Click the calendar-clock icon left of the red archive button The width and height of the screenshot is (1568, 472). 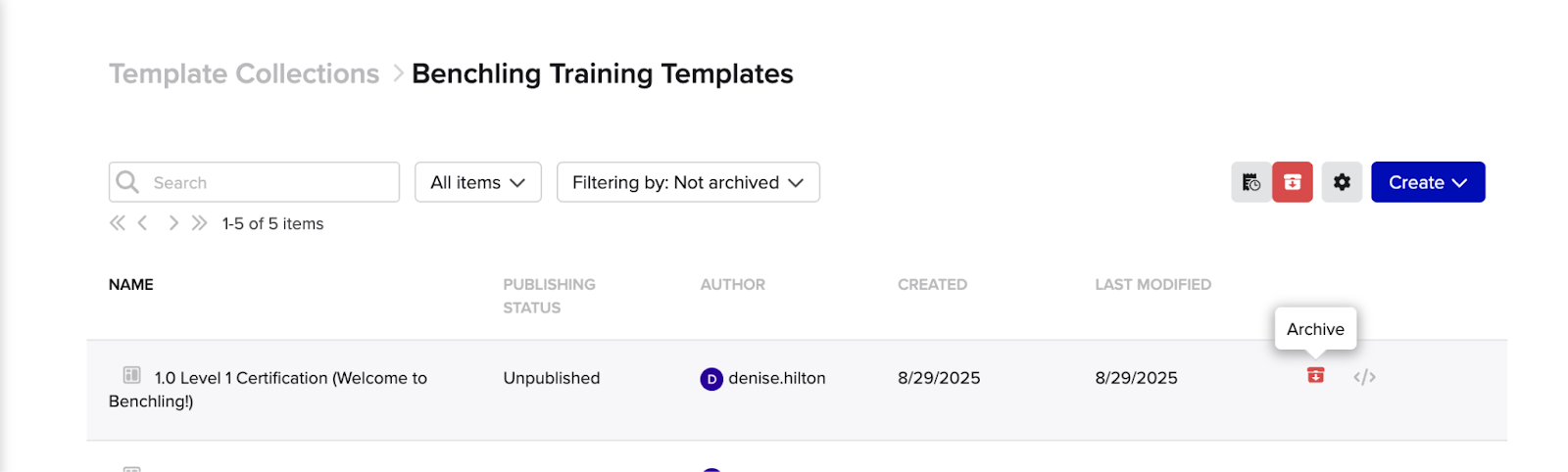click(x=1251, y=182)
